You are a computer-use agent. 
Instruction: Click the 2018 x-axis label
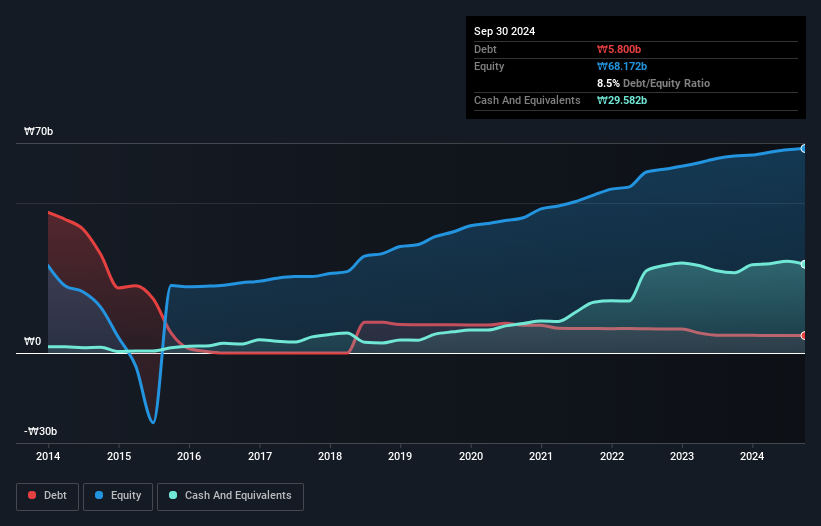pyautogui.click(x=330, y=456)
